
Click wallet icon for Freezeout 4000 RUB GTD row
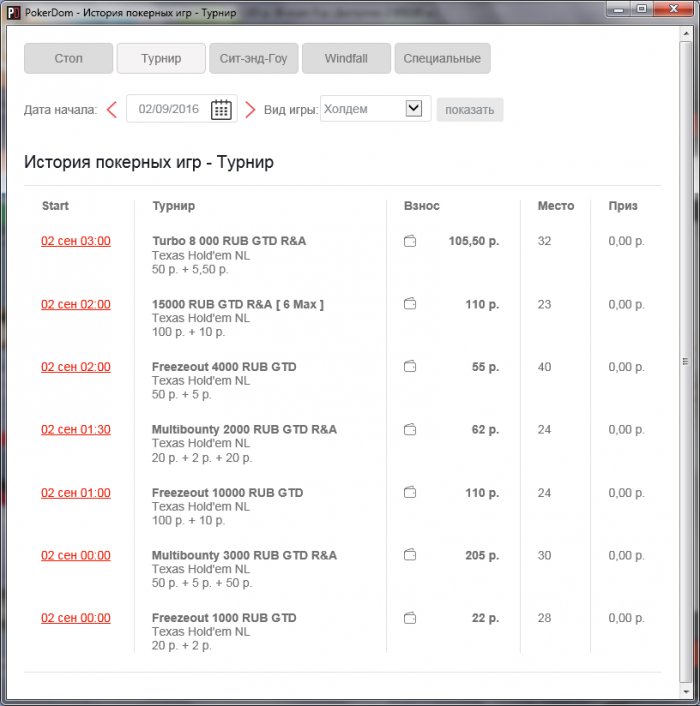tap(410, 367)
